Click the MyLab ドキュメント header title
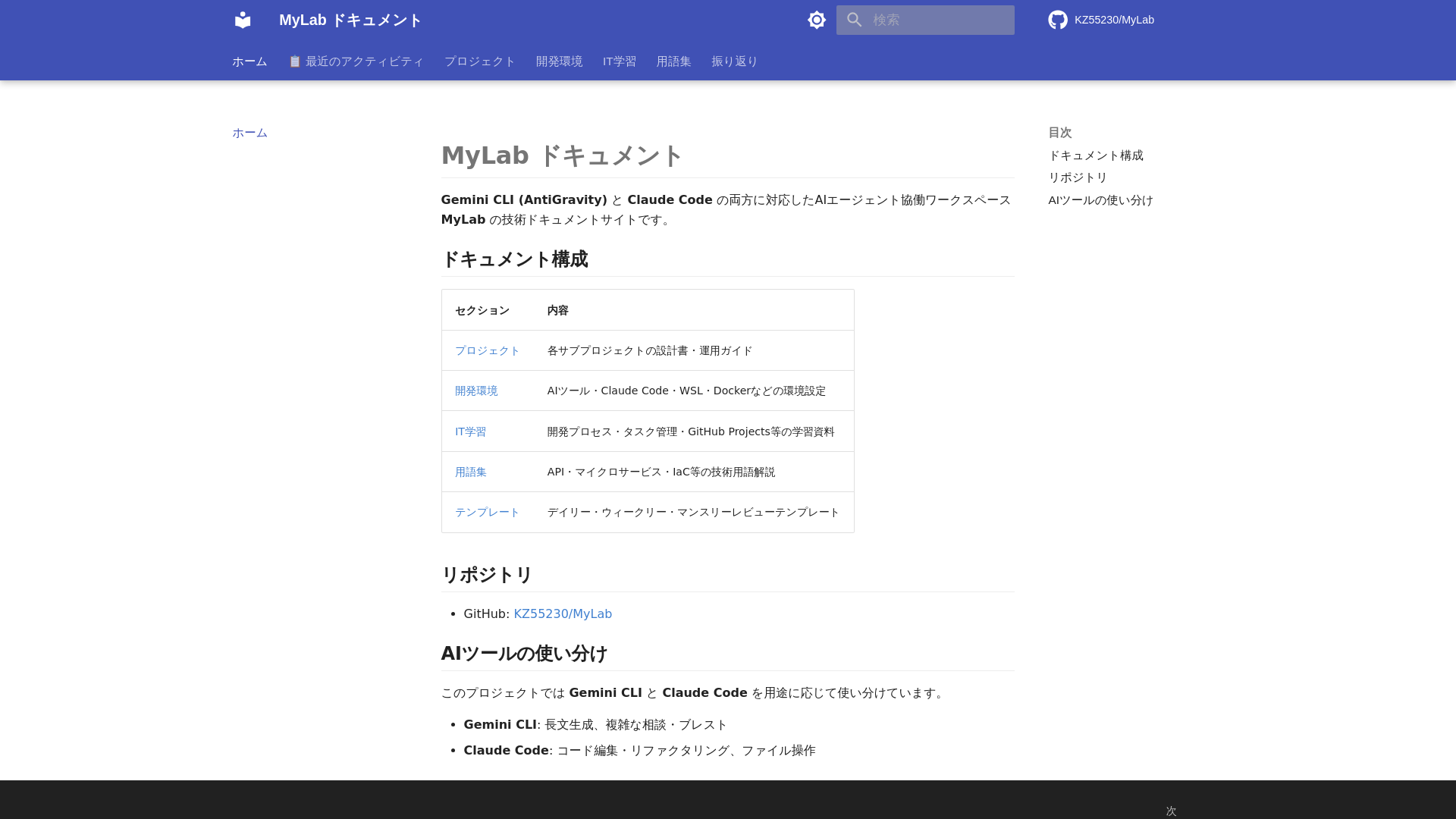1456x819 pixels. pyautogui.click(x=350, y=20)
